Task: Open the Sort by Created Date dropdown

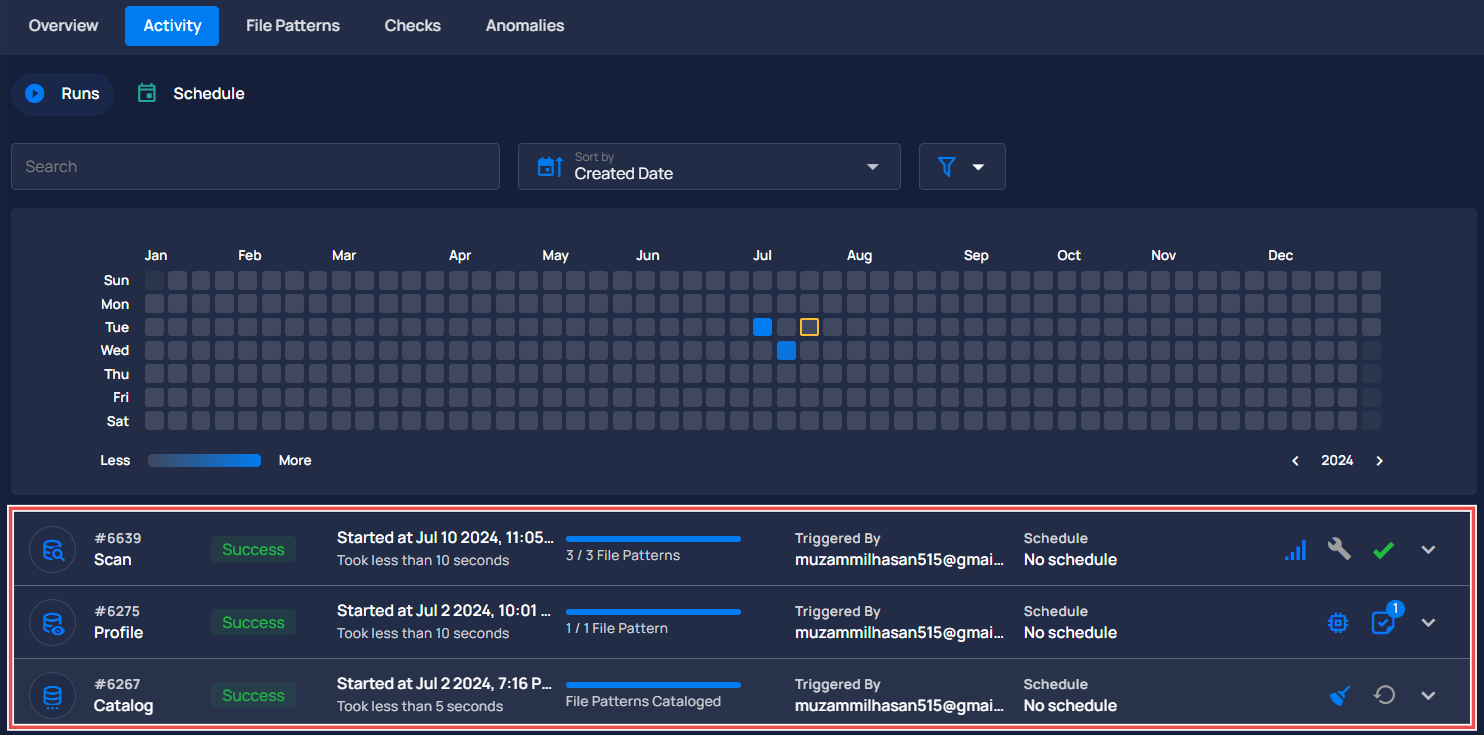Action: (x=709, y=167)
